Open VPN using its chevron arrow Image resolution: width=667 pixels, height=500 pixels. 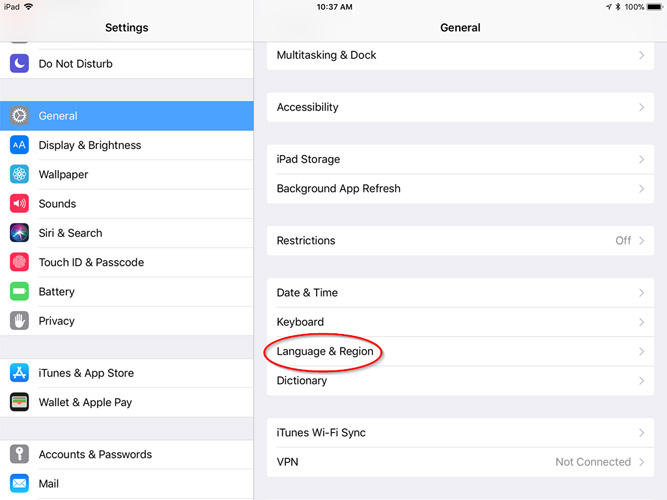click(x=641, y=462)
